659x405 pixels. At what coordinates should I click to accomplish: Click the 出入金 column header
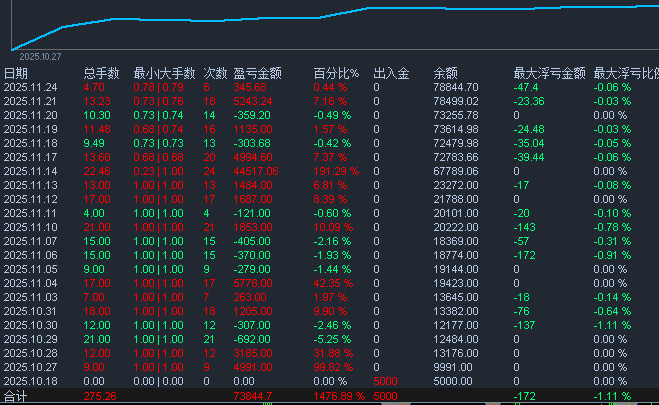pyautogui.click(x=391, y=73)
